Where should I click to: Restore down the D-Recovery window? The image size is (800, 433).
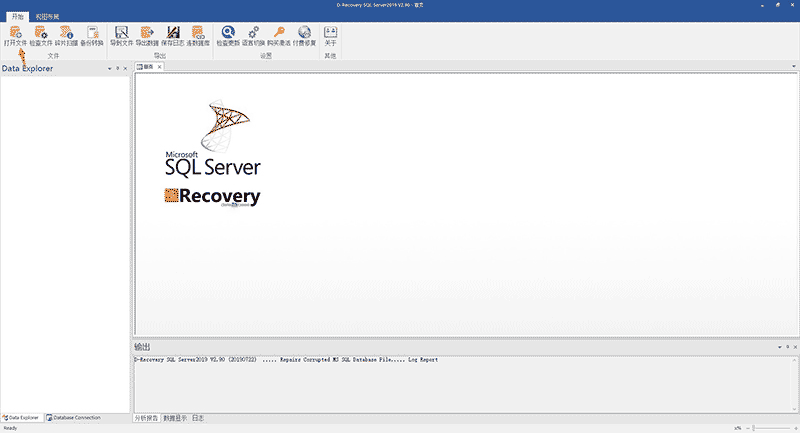point(778,5)
